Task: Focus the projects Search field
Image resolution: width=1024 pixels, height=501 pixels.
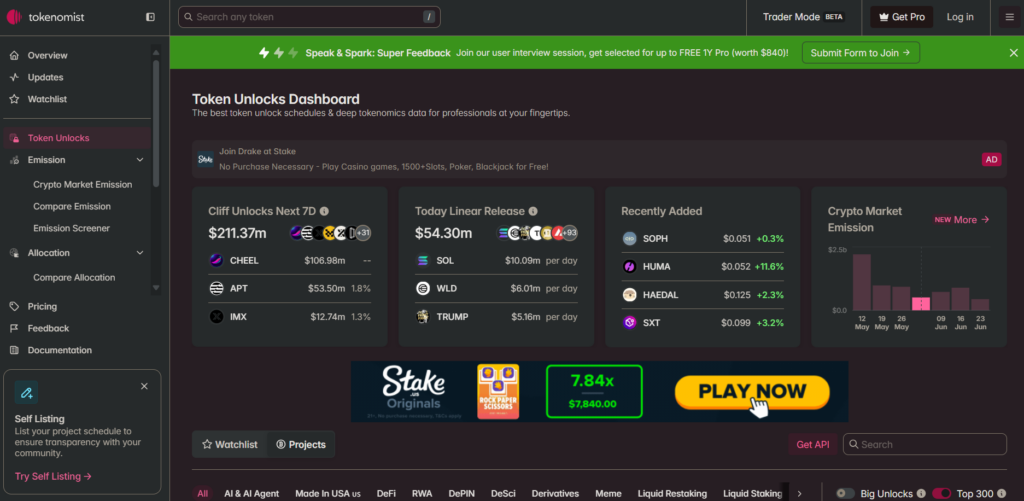Action: [x=925, y=444]
